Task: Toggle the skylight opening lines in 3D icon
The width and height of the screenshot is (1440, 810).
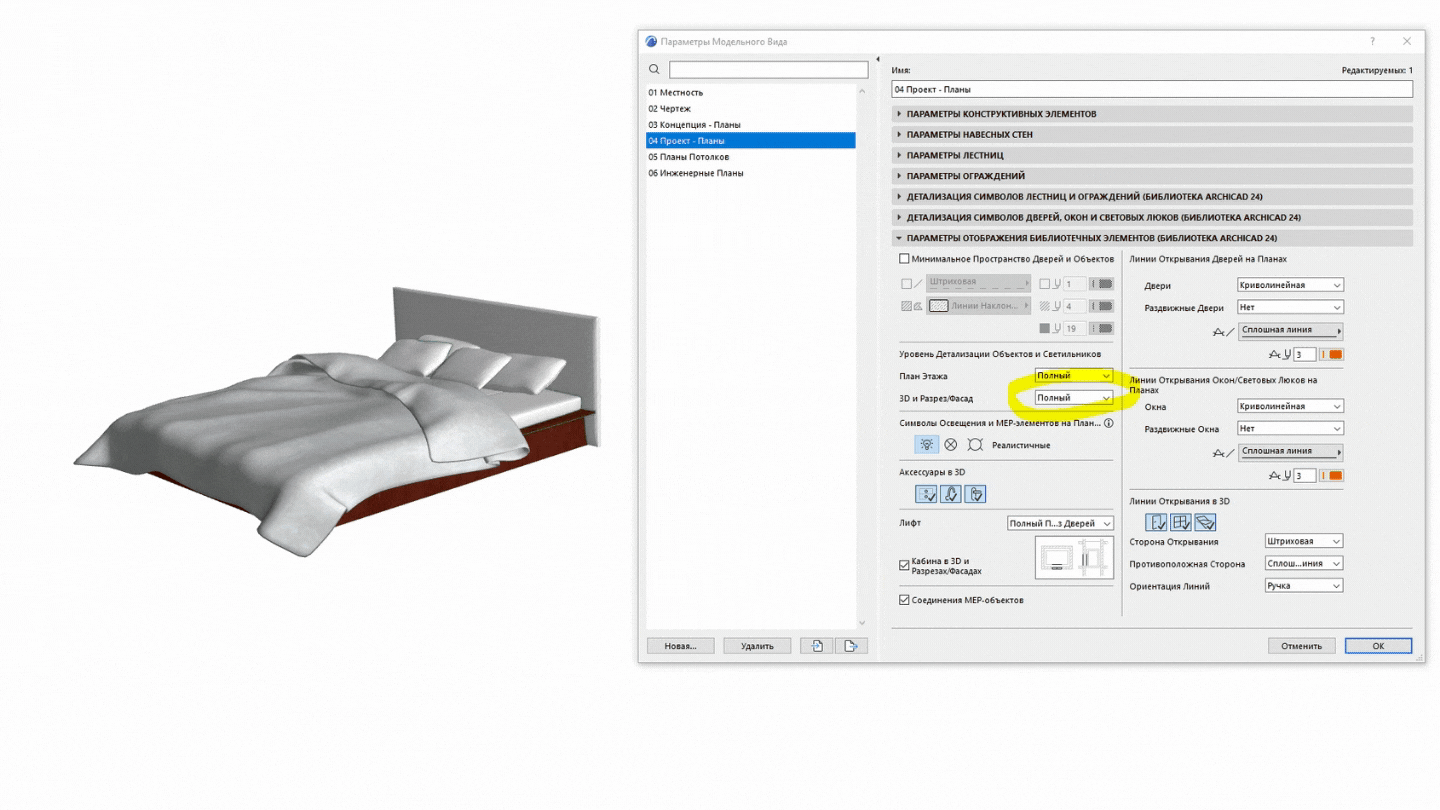Action: tap(1205, 522)
